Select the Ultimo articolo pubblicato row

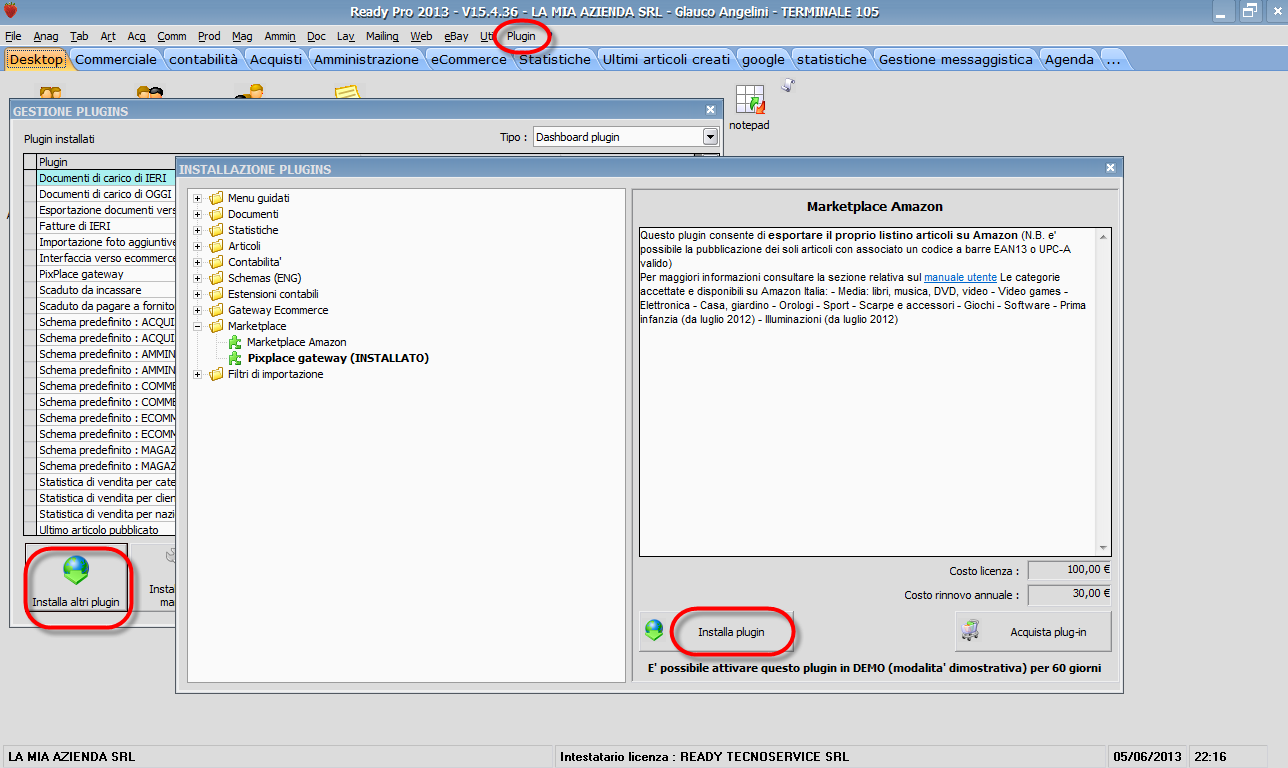[106, 530]
